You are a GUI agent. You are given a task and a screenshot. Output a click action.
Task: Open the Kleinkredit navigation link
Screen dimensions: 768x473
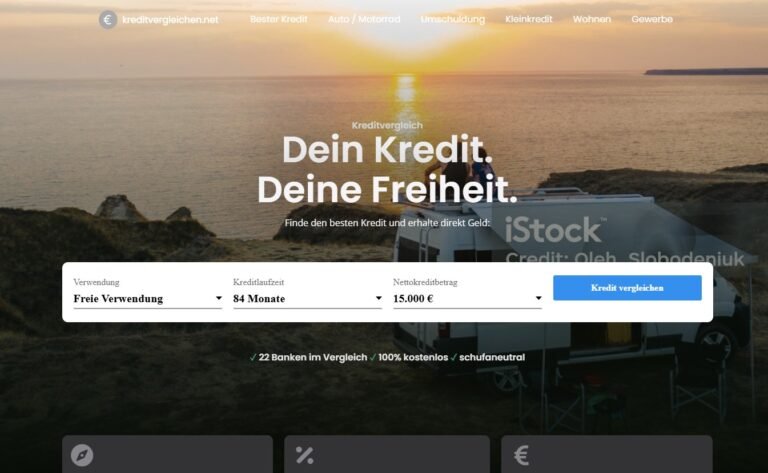pyautogui.click(x=528, y=19)
